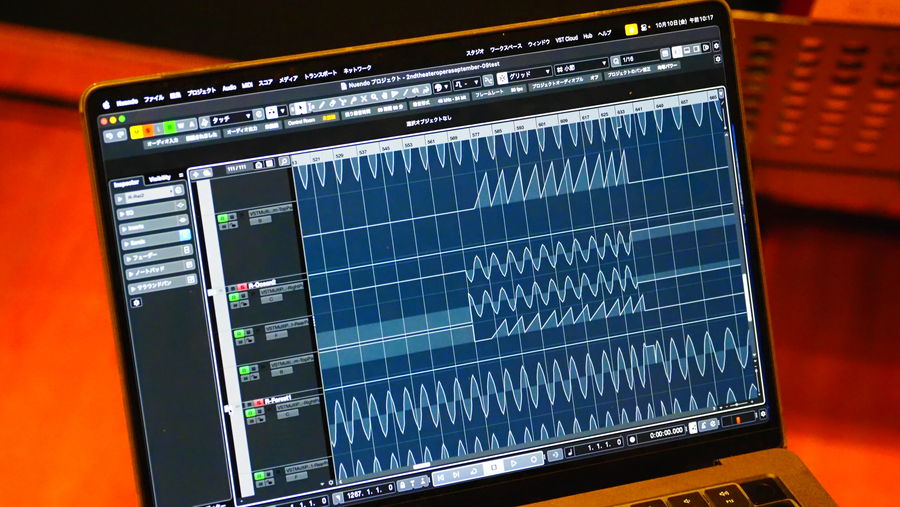This screenshot has width=900, height=507.
Task: Click the add track plus icon
Action: [x=195, y=173]
